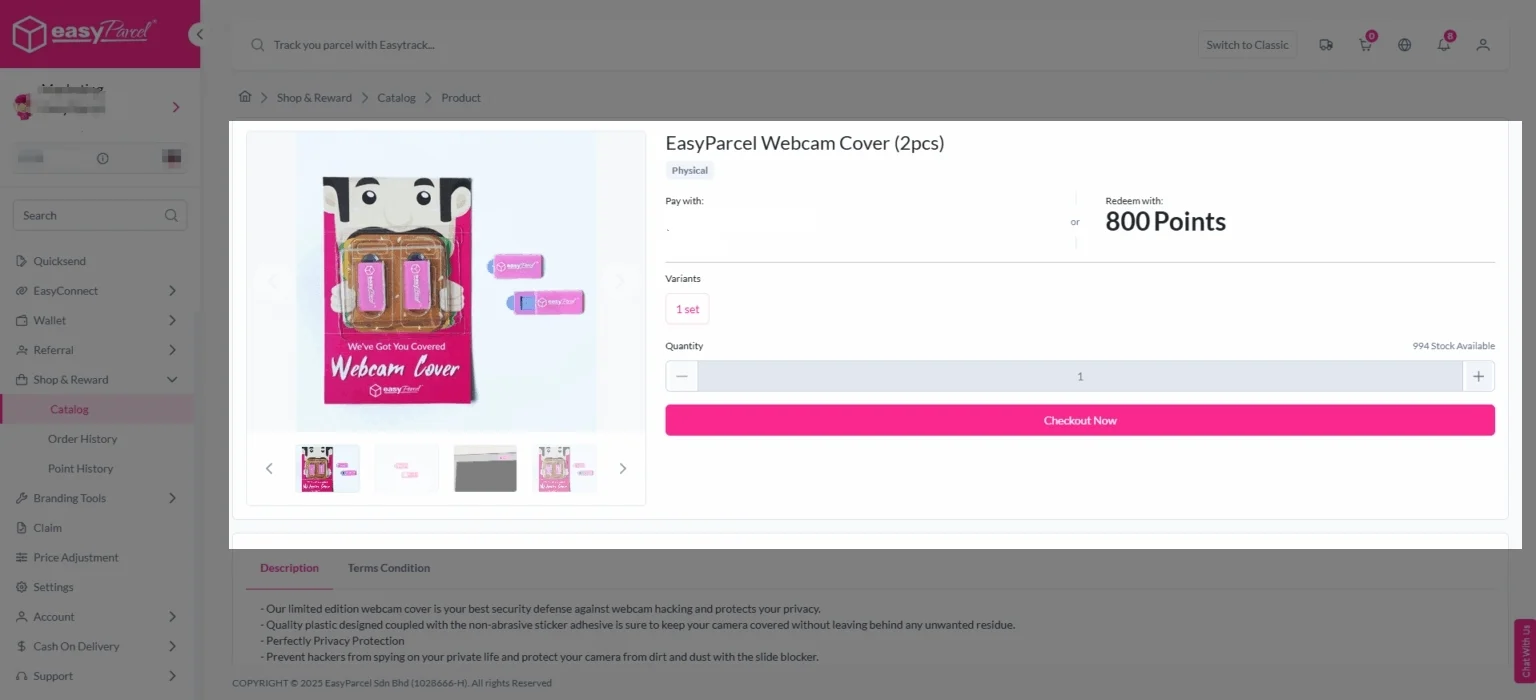The height and width of the screenshot is (700, 1536).
Task: Collapse the sidebar with arrow icon
Action: 199,34
